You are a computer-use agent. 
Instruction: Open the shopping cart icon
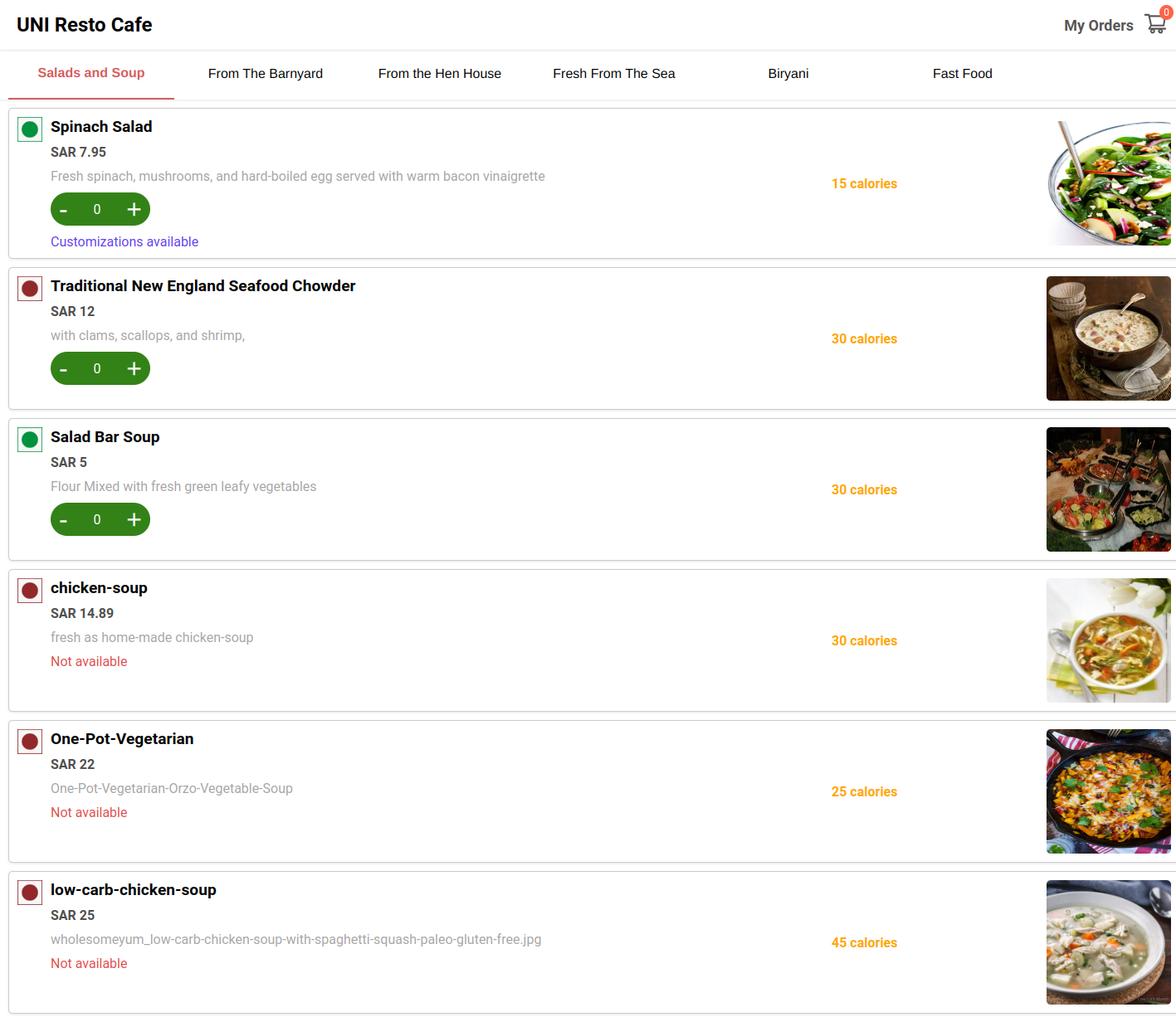[1155, 24]
